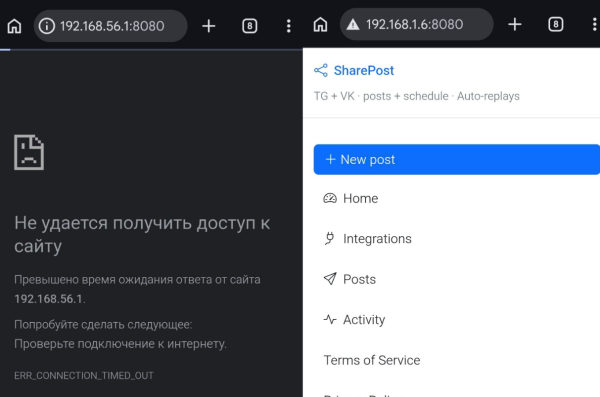600x397 pixels.
Task: Open a new tab in left browser
Action: pos(209,26)
